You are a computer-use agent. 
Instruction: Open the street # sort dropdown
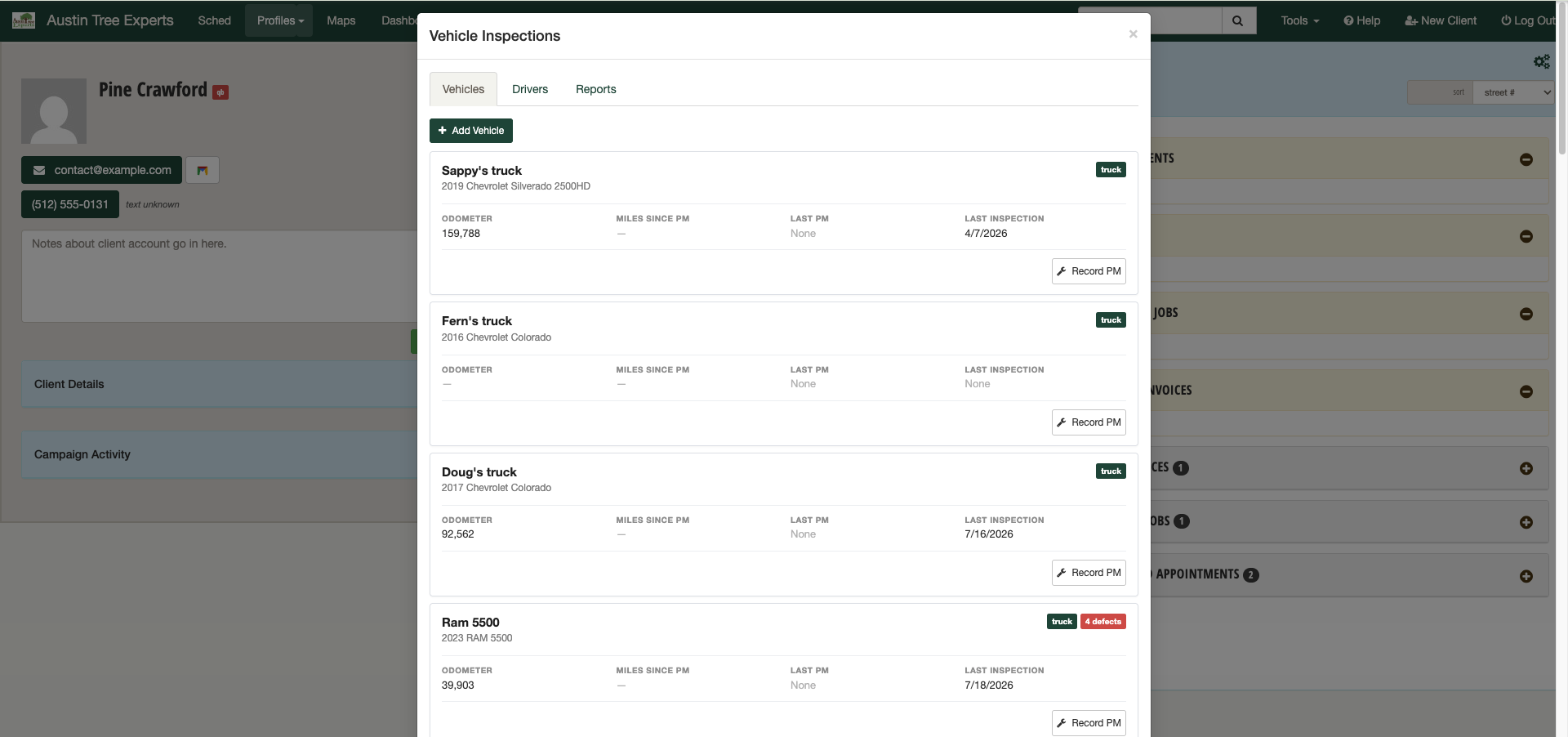pyautogui.click(x=1513, y=92)
